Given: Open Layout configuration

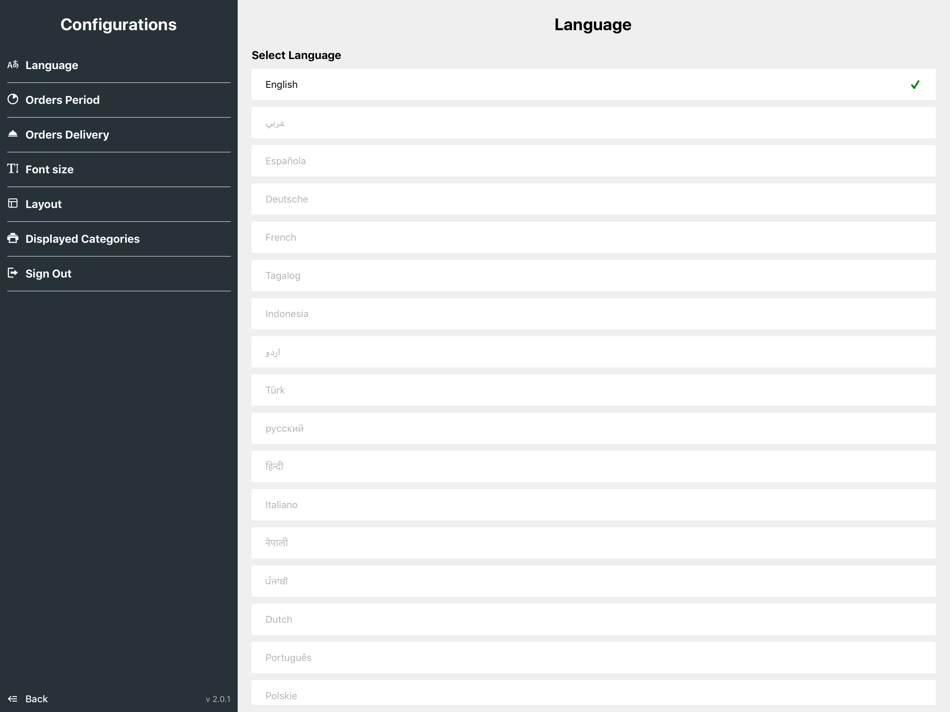Looking at the screenshot, I should pos(119,204).
